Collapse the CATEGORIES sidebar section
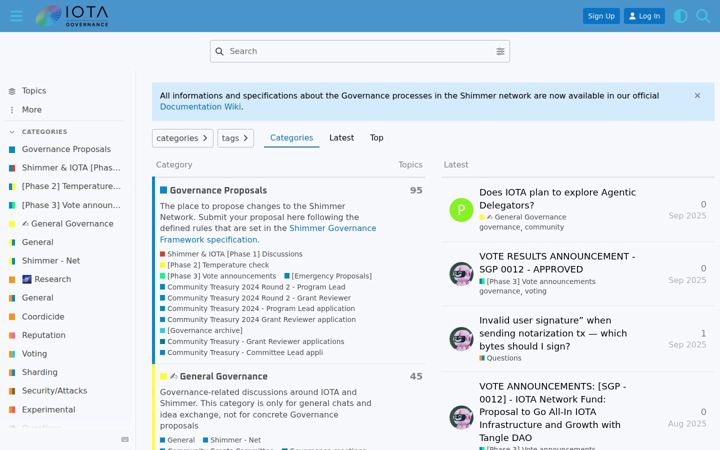 pyautogui.click(x=38, y=132)
